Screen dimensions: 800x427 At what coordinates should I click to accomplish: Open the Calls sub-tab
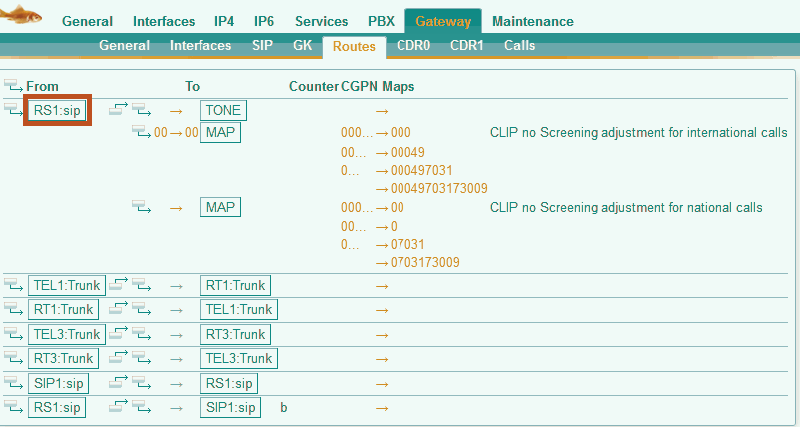519,45
